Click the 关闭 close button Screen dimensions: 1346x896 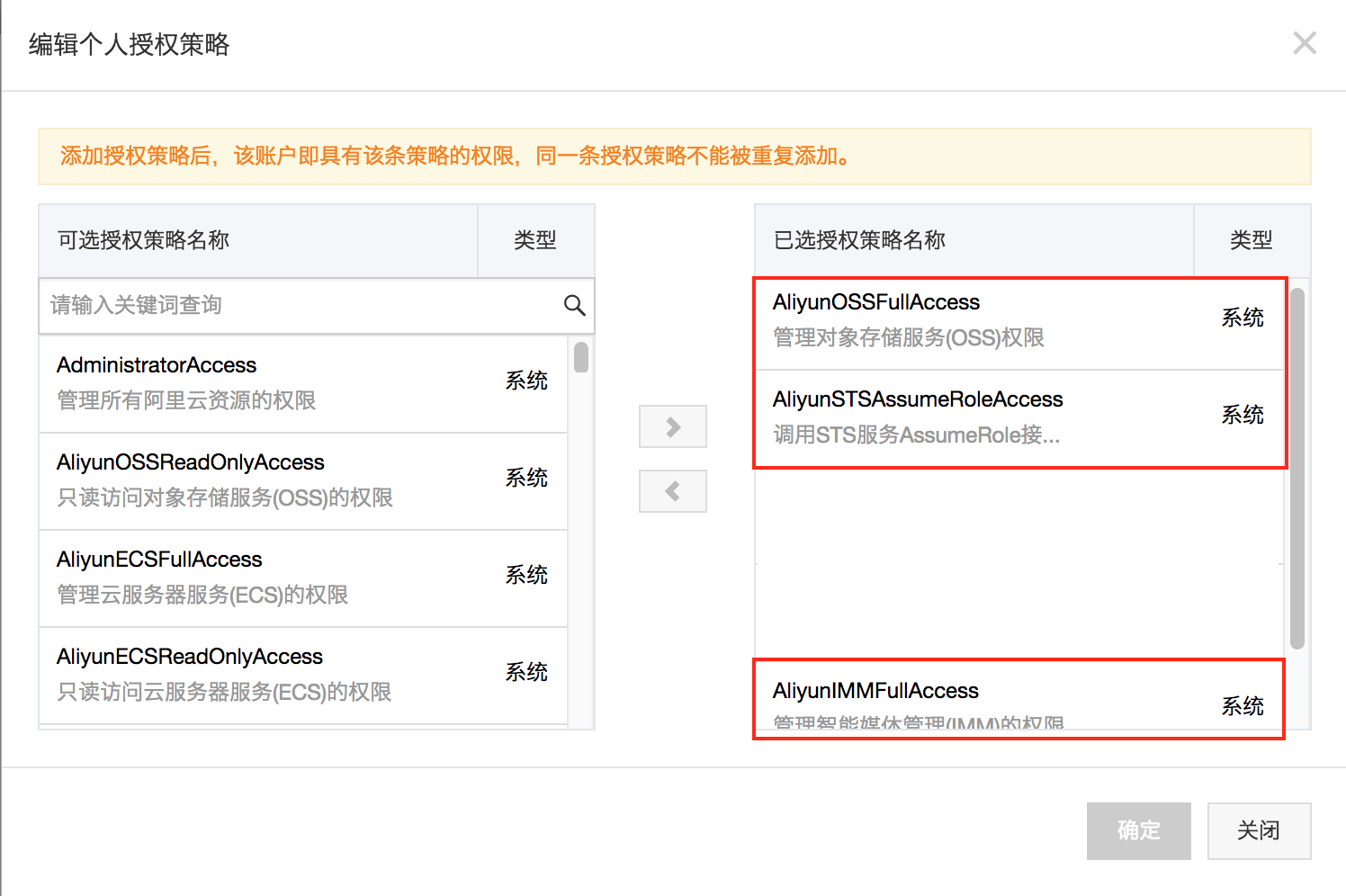(x=1259, y=830)
